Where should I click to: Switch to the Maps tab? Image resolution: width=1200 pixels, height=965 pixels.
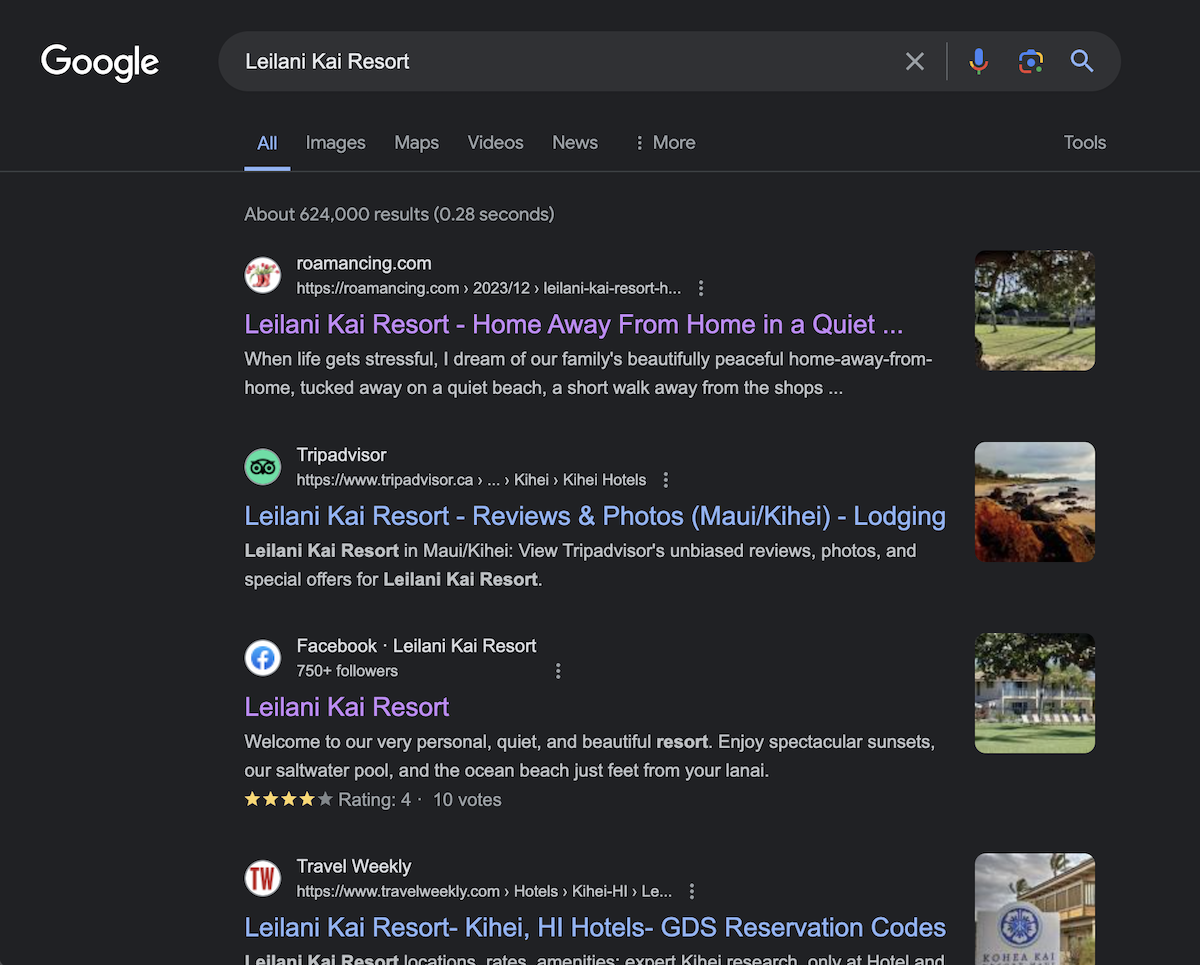point(417,143)
